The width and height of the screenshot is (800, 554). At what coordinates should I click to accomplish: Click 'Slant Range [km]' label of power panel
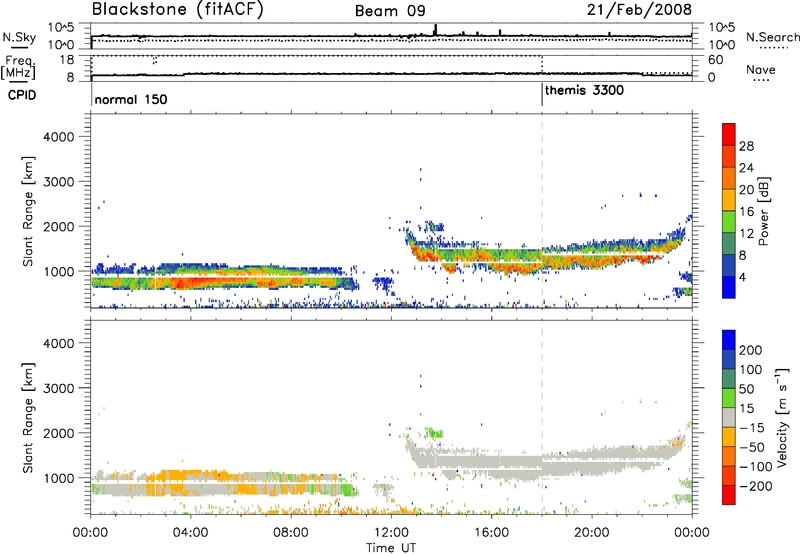click(28, 211)
